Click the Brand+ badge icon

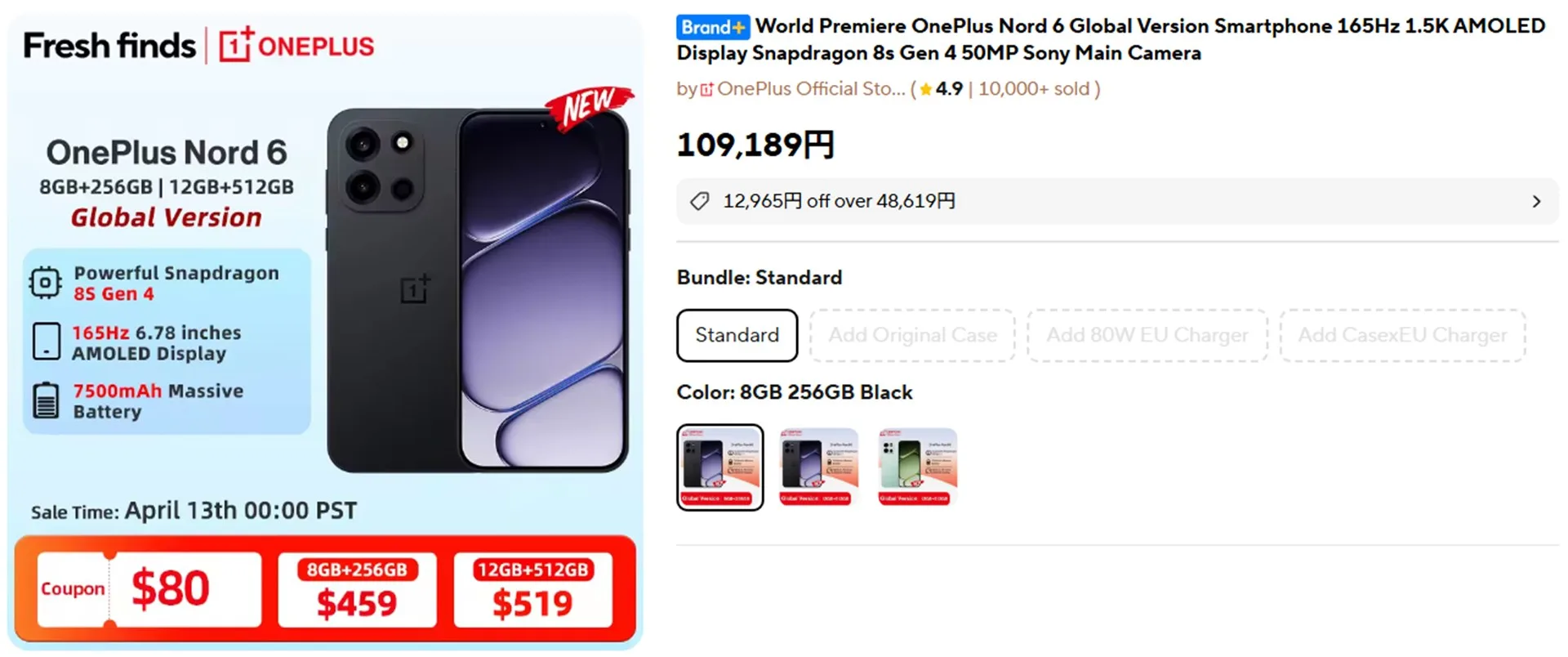coord(712,27)
